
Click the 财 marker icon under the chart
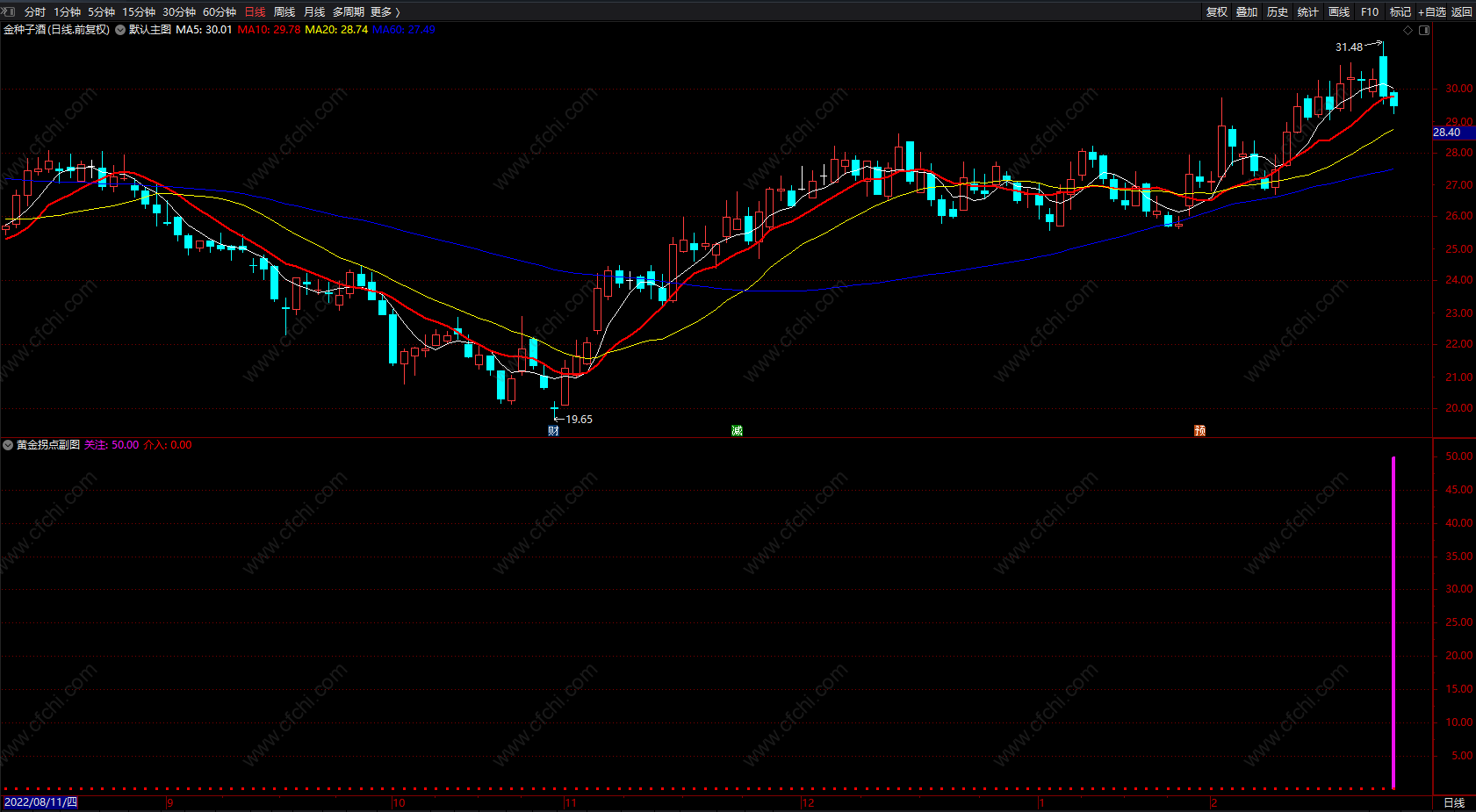(x=553, y=430)
